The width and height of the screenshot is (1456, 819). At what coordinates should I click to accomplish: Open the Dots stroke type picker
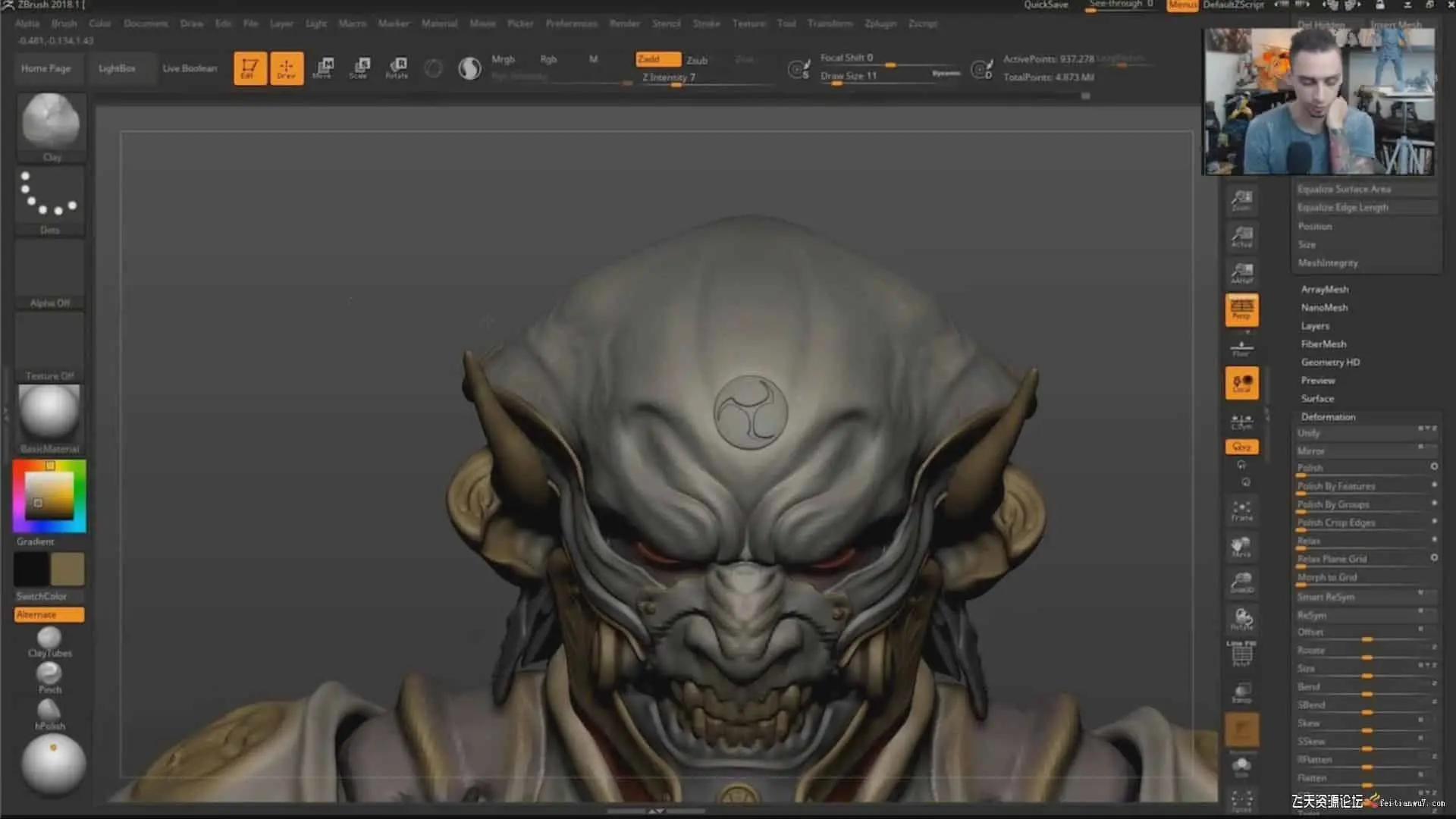click(x=51, y=200)
